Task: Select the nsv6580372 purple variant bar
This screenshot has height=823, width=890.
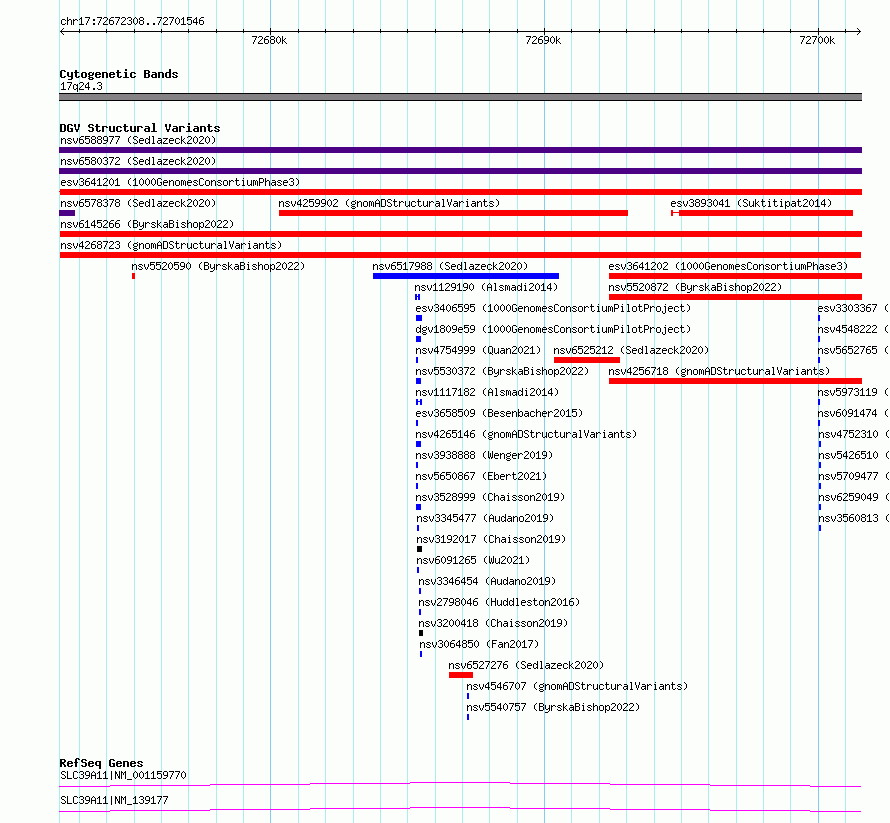Action: pyautogui.click(x=460, y=171)
